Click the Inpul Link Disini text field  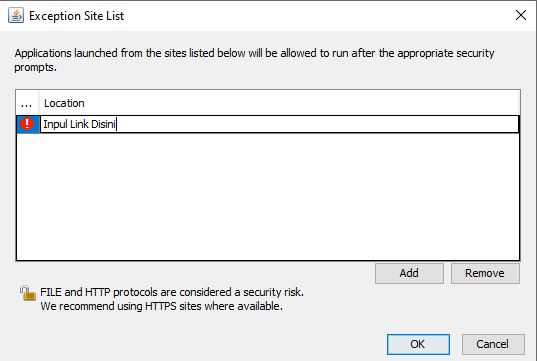[x=279, y=124]
